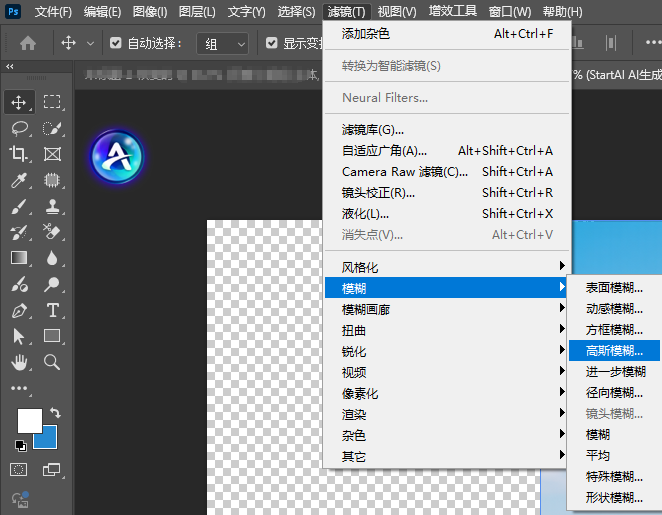Select the Lasso tool
The image size is (662, 515).
tap(19, 128)
